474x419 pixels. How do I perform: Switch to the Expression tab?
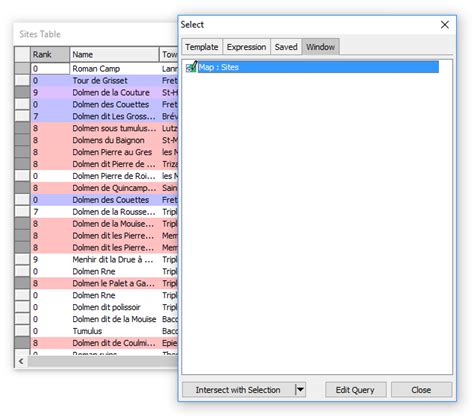246,47
